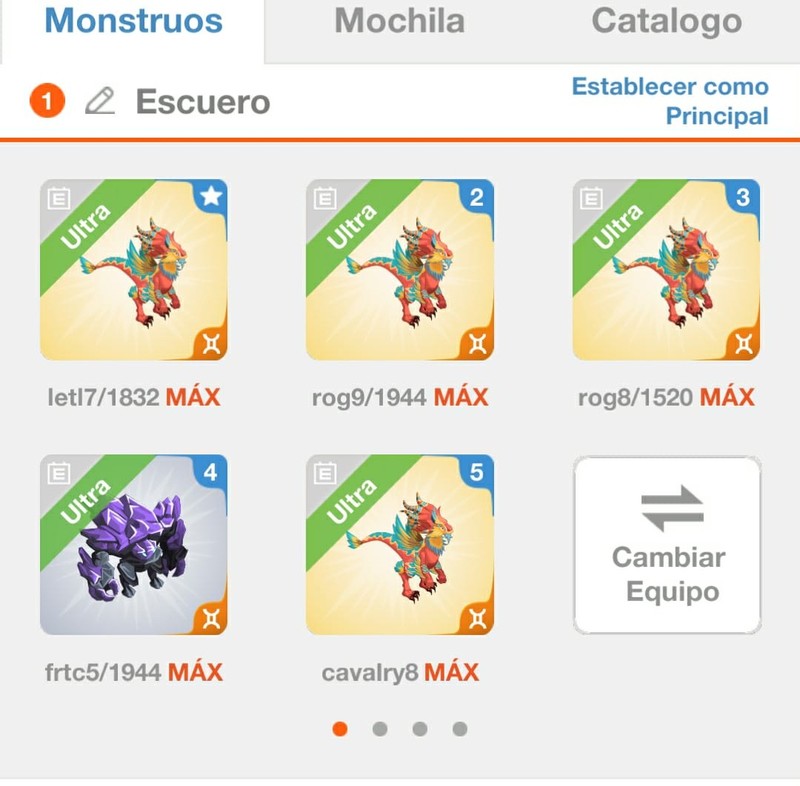
Task: Go to fourth page dot indicator
Action: [460, 729]
